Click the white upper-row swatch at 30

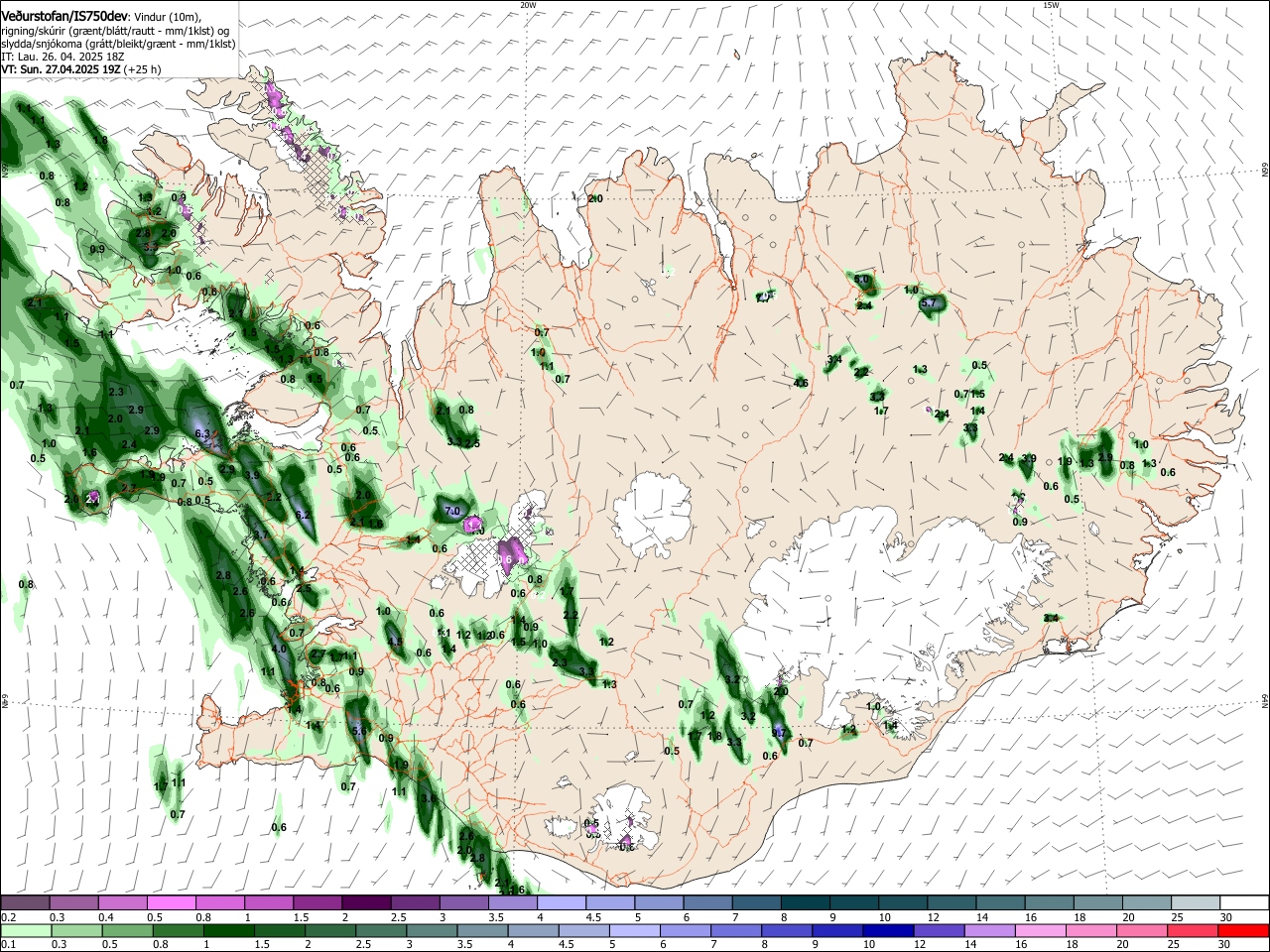[x=1244, y=902]
